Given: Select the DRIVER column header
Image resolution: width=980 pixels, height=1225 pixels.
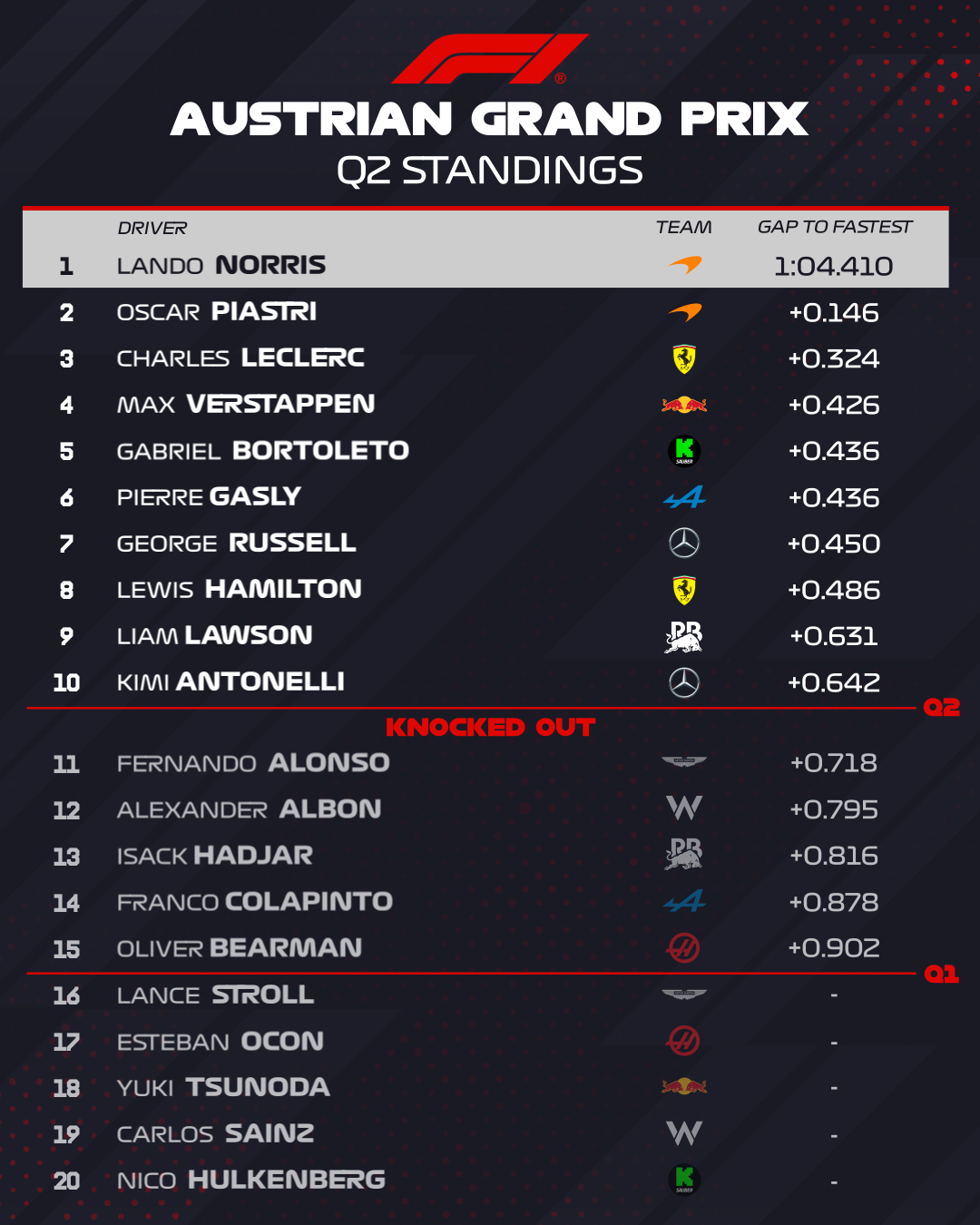Looking at the screenshot, I should tap(152, 228).
